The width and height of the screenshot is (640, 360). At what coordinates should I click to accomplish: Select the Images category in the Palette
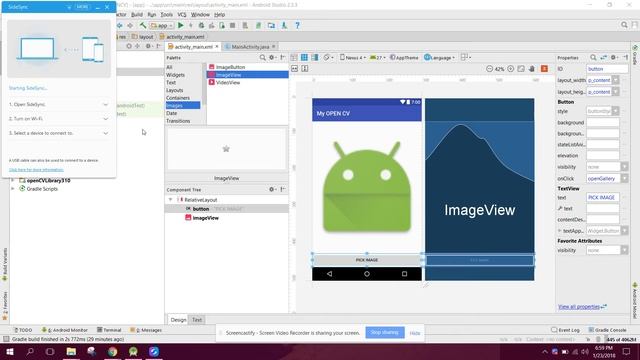[183, 106]
